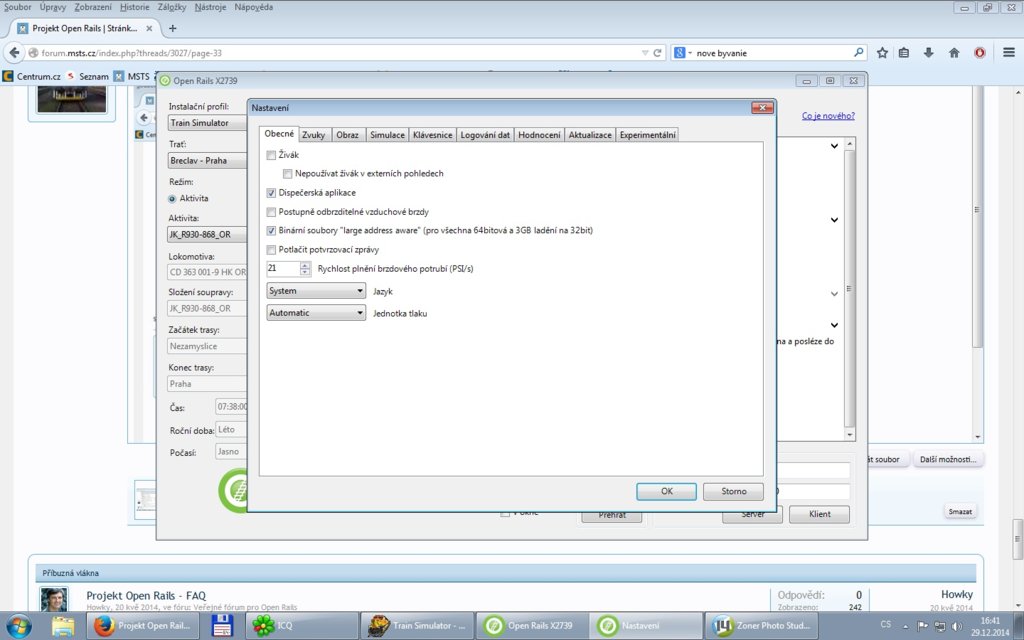Increase brake pipe charging rate stepper
This screenshot has width=1024, height=640.
pos(305,265)
